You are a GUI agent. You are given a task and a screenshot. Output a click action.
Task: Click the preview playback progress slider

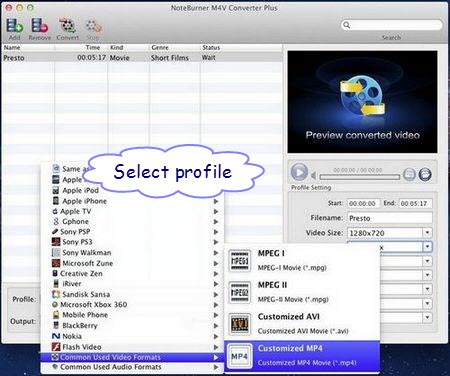(359, 177)
